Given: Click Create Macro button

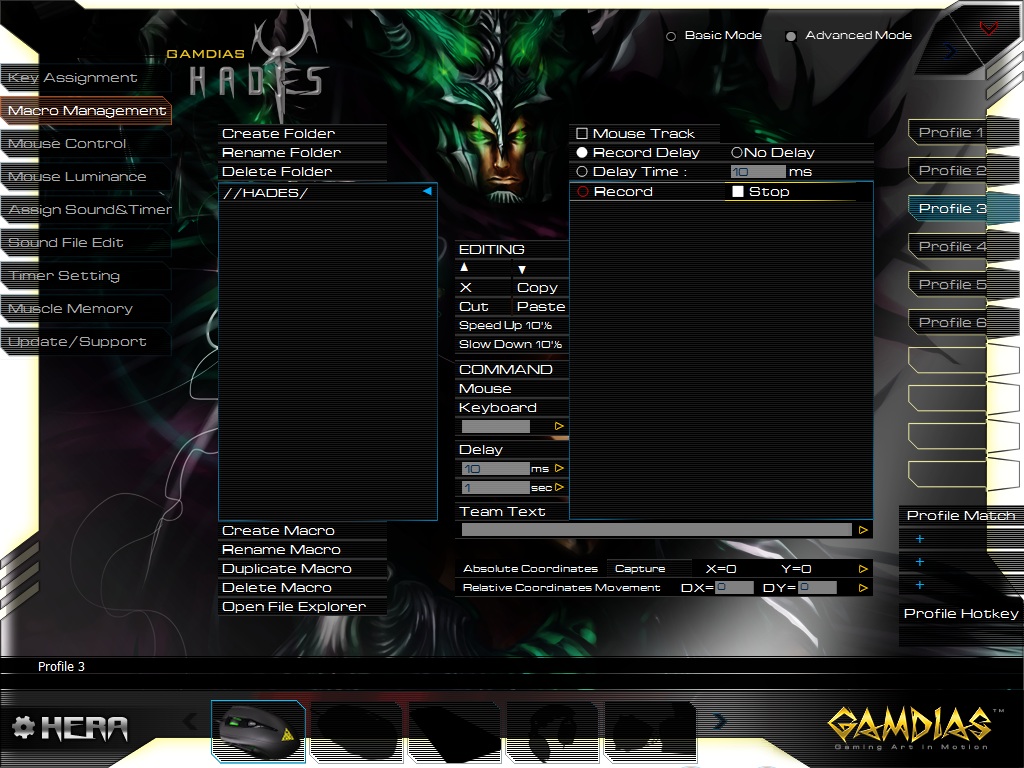Looking at the screenshot, I should [303, 530].
